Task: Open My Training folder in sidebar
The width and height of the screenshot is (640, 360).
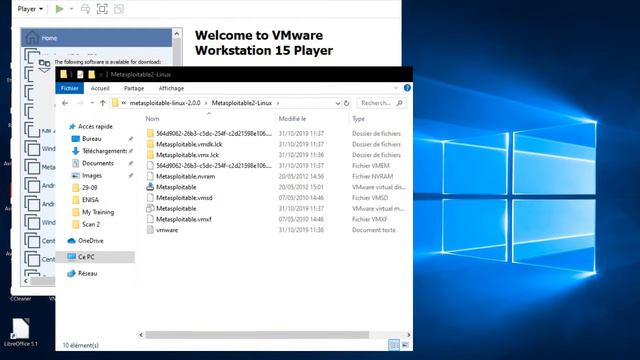Action: tap(98, 212)
